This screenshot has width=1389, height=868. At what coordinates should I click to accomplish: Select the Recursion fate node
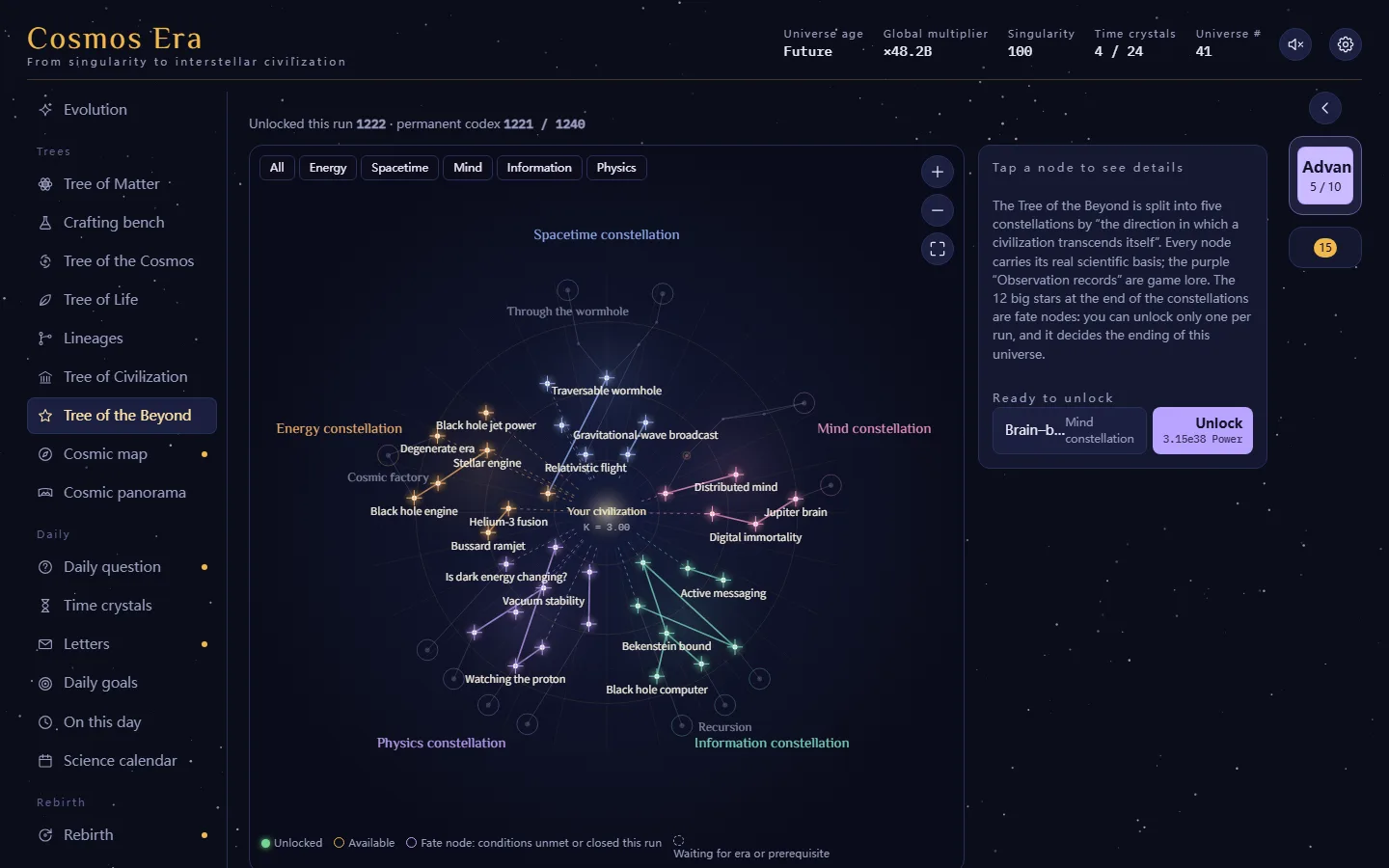click(682, 725)
